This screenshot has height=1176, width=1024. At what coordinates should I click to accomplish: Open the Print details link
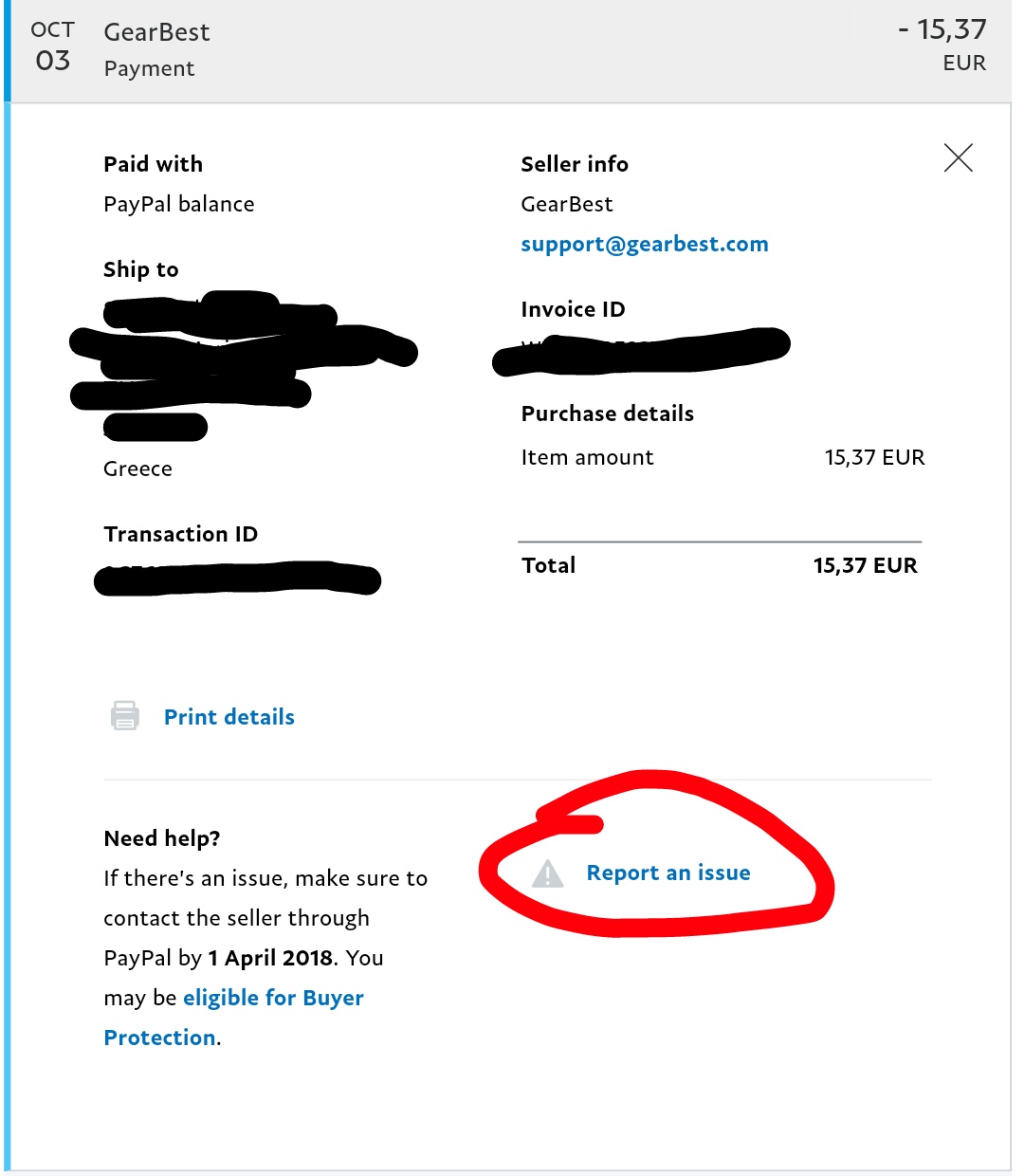pyautogui.click(x=229, y=717)
